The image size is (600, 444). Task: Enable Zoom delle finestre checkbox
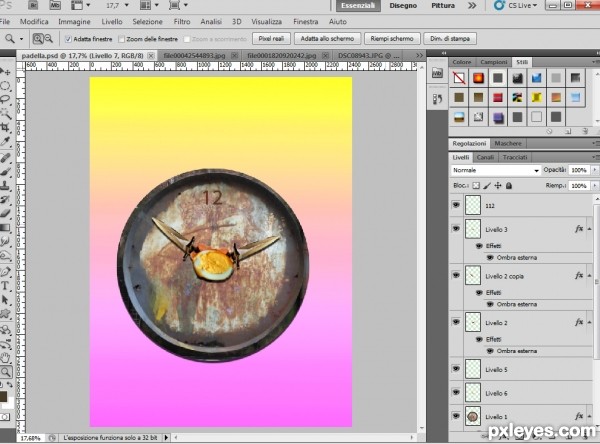coord(121,39)
